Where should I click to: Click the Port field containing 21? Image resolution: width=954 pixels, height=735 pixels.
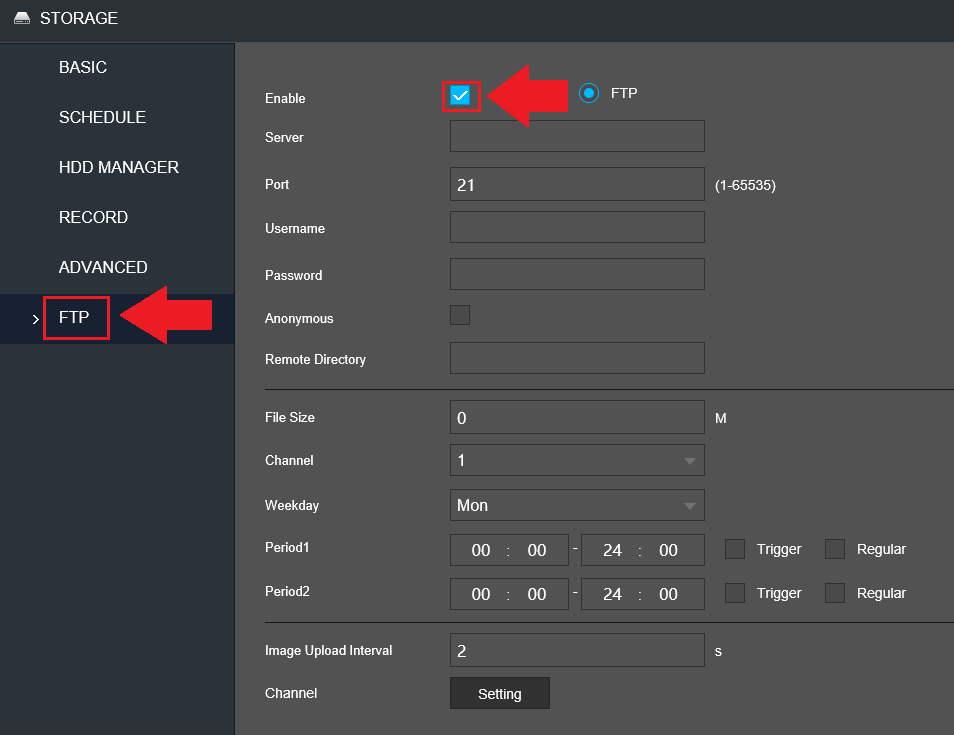point(577,184)
